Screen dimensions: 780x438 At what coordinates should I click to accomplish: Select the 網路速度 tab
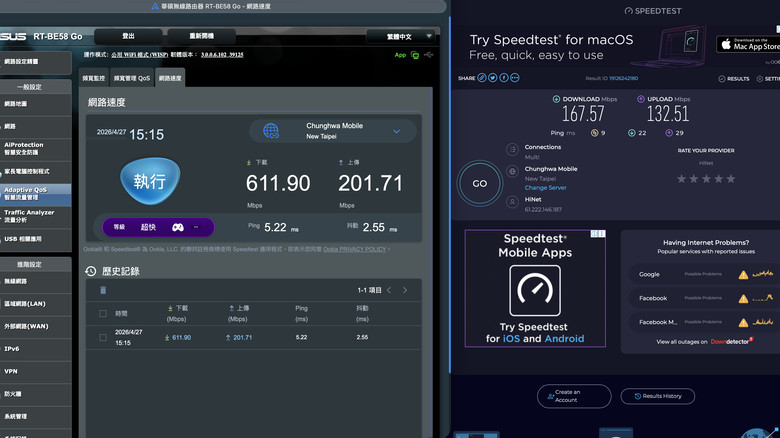tap(170, 78)
